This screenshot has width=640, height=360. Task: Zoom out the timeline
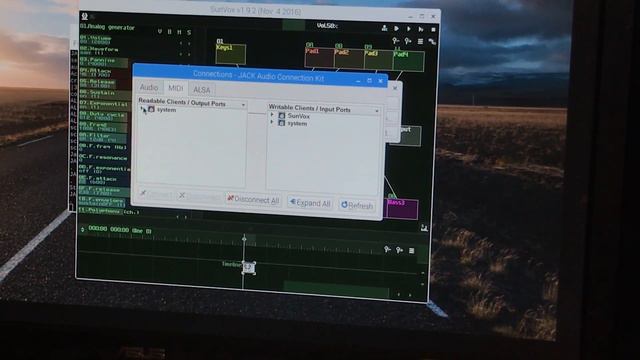pos(387,249)
